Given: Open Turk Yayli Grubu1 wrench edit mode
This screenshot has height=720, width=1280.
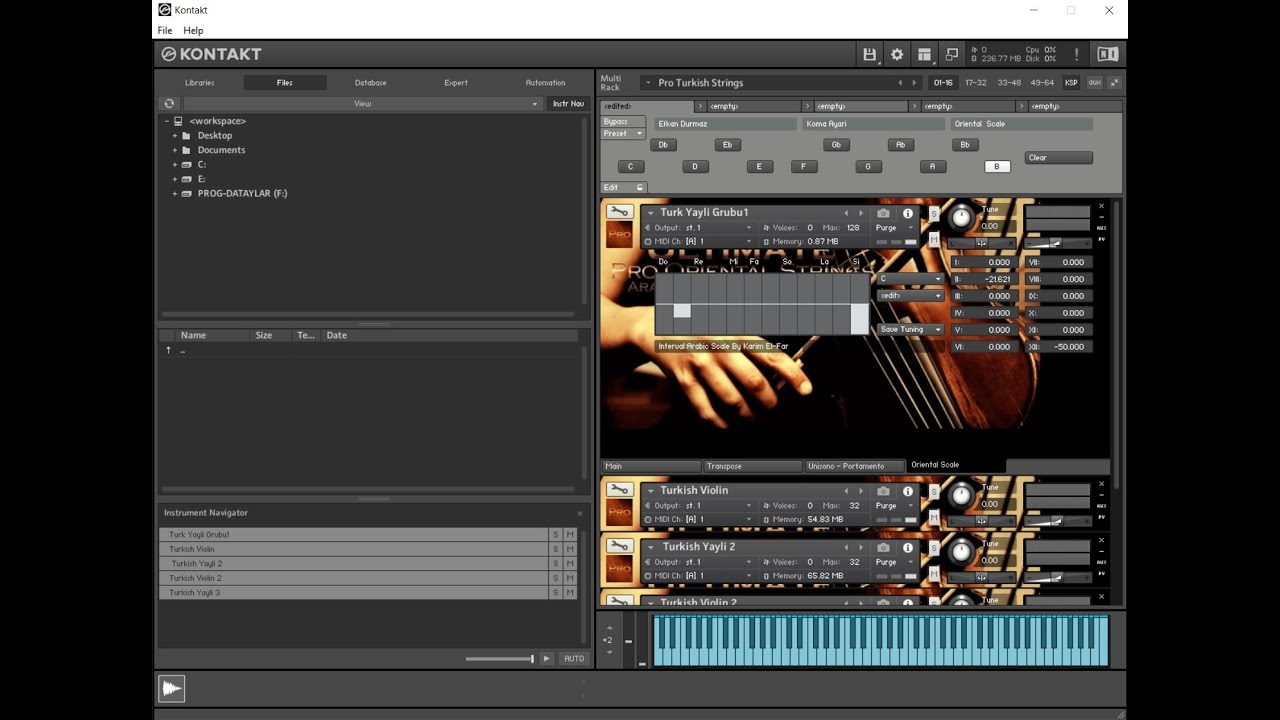Looking at the screenshot, I should click(619, 212).
